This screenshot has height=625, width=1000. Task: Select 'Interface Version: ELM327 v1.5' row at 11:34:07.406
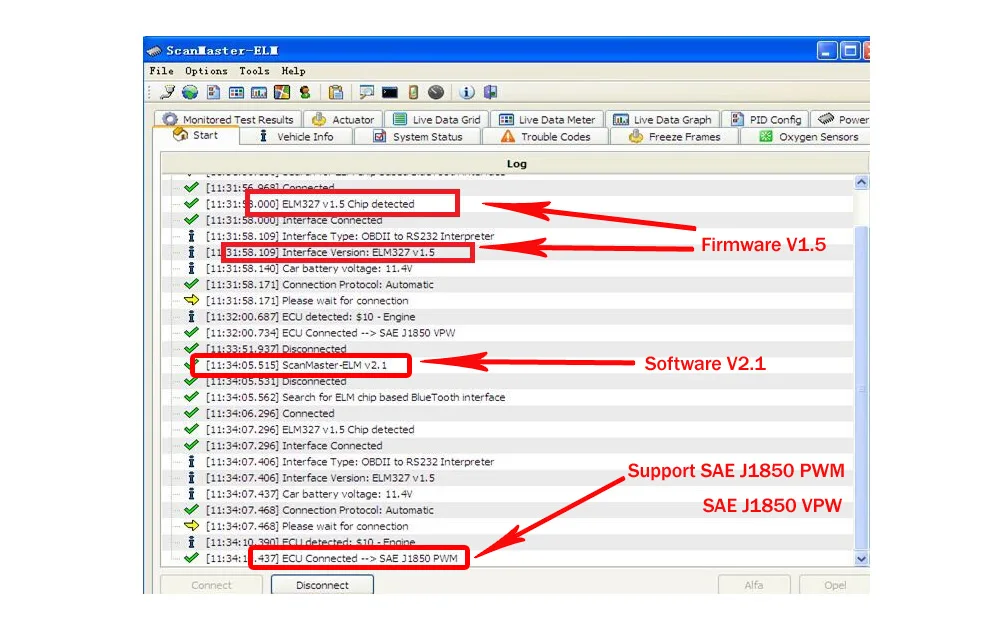tap(507, 478)
